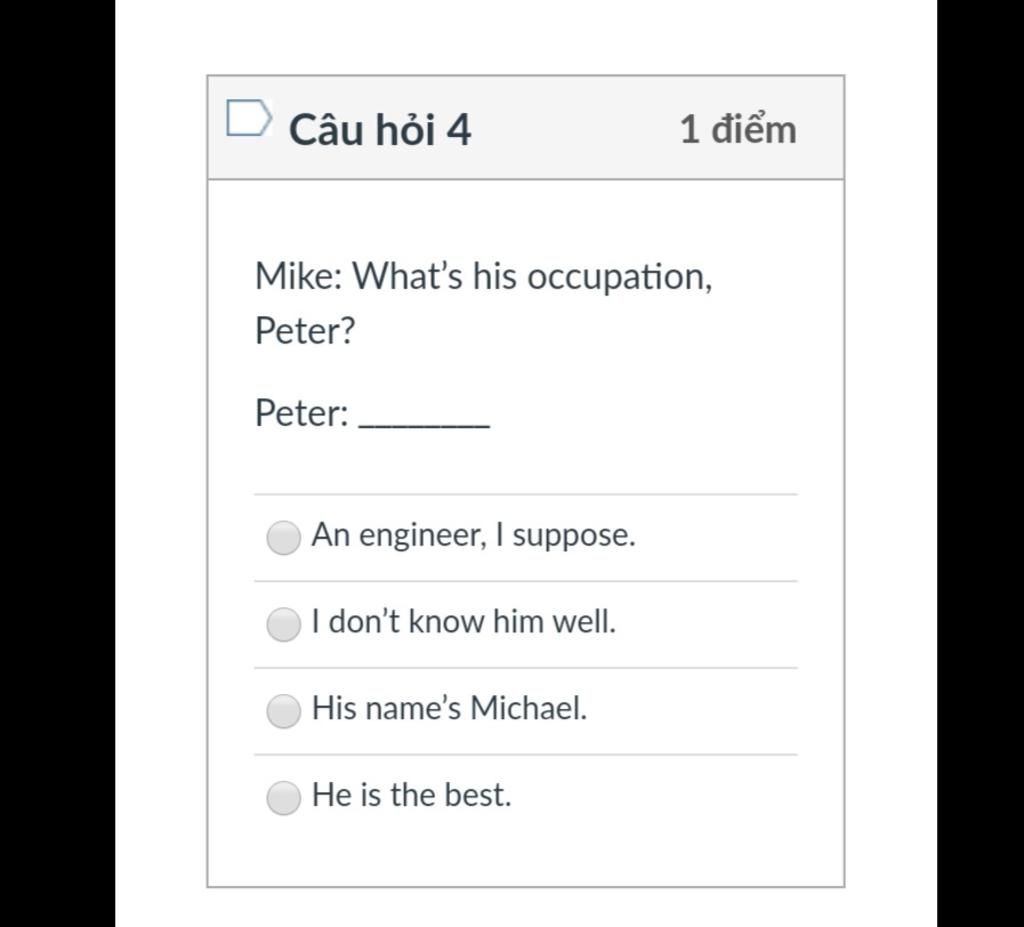The image size is (1024, 927).
Task: Click the word 'What's' in Mike's question
Action: click(408, 276)
